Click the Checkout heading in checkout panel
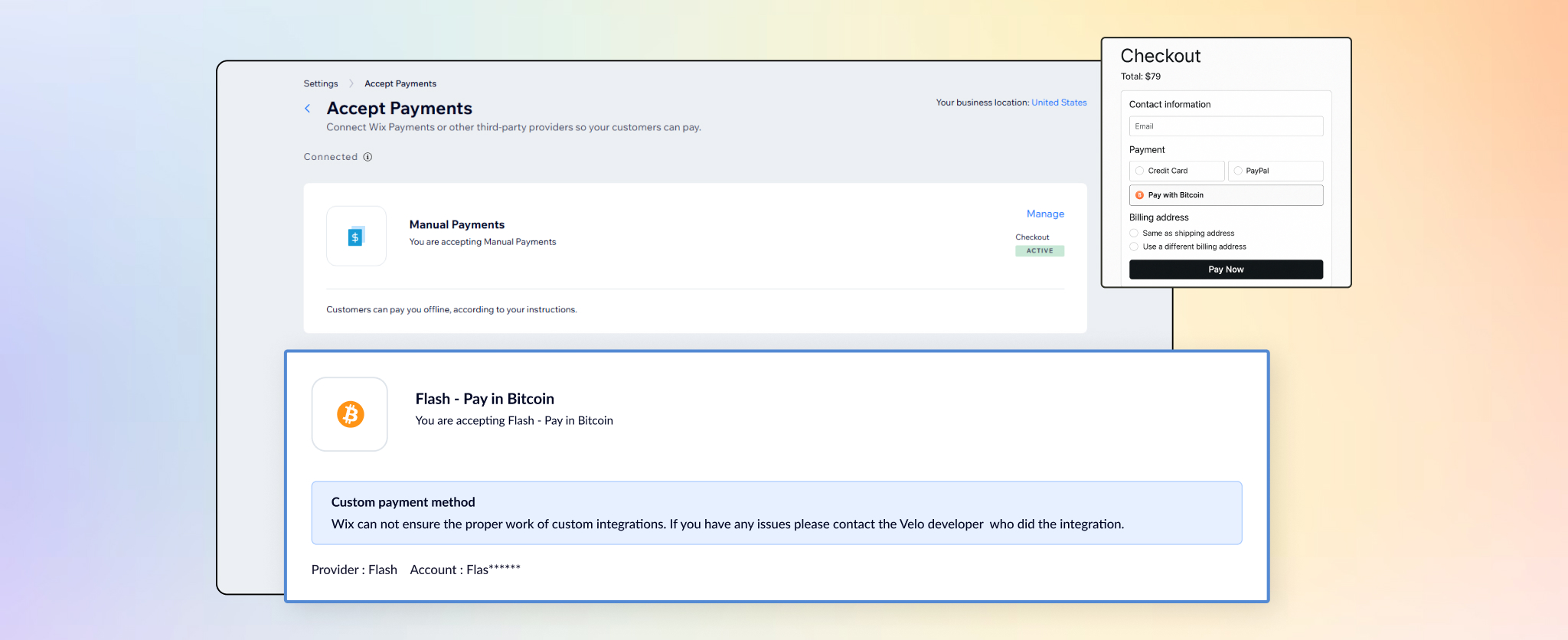The image size is (1568, 640). coord(1161,56)
